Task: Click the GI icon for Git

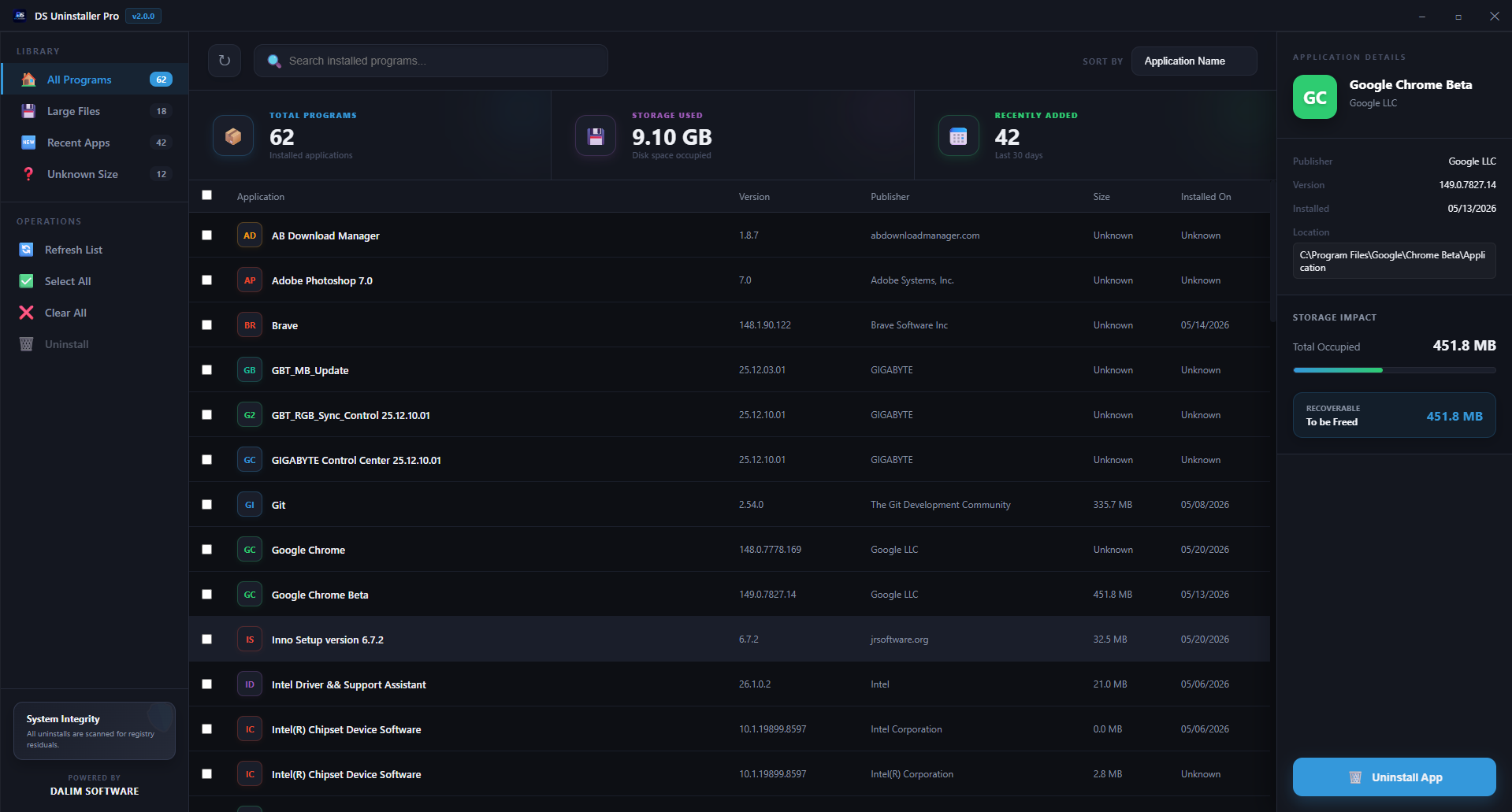Action: coord(250,505)
